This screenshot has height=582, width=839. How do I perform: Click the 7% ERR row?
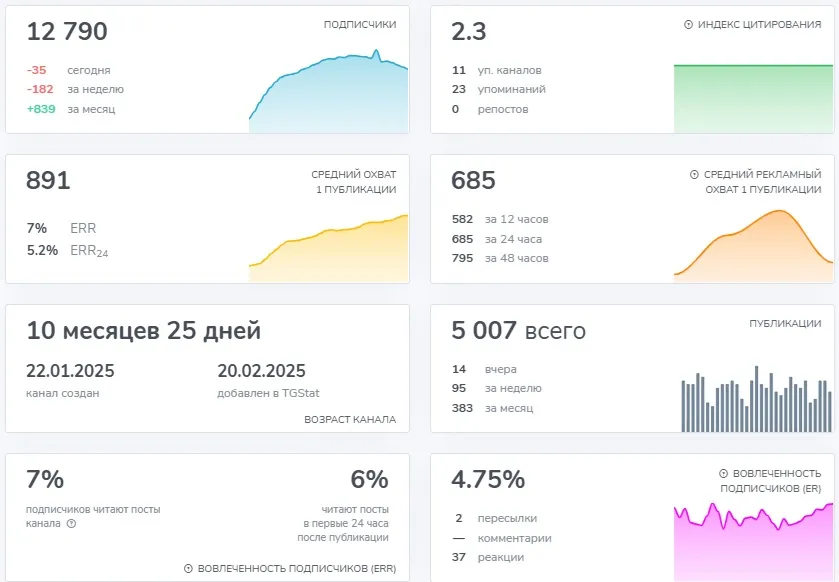(x=61, y=228)
